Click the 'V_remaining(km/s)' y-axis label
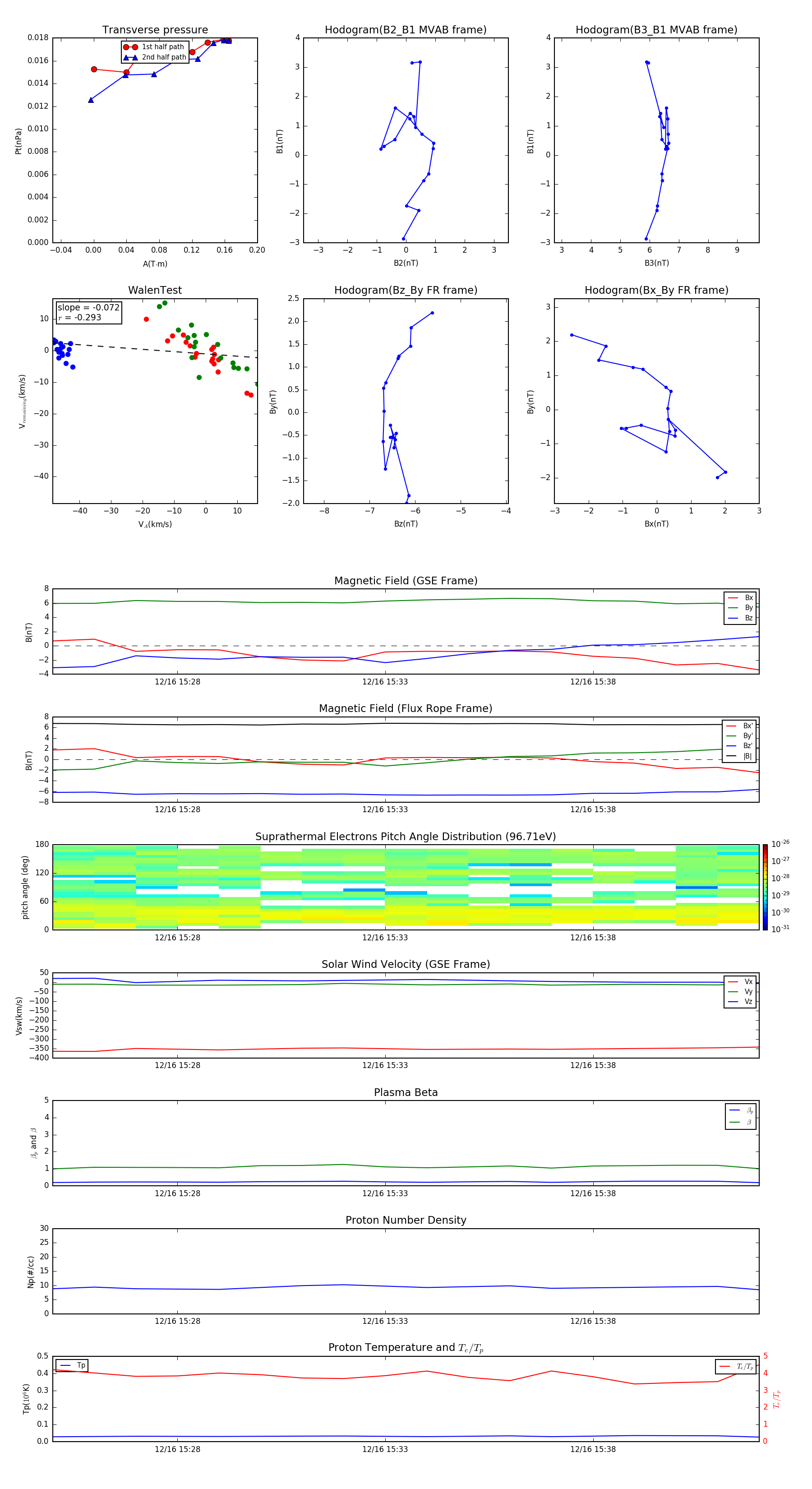The width and height of the screenshot is (812, 1489). [x=22, y=401]
